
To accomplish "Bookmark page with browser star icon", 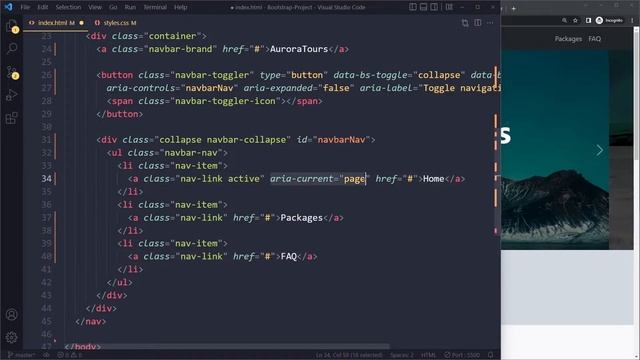I will click(x=575, y=20).
